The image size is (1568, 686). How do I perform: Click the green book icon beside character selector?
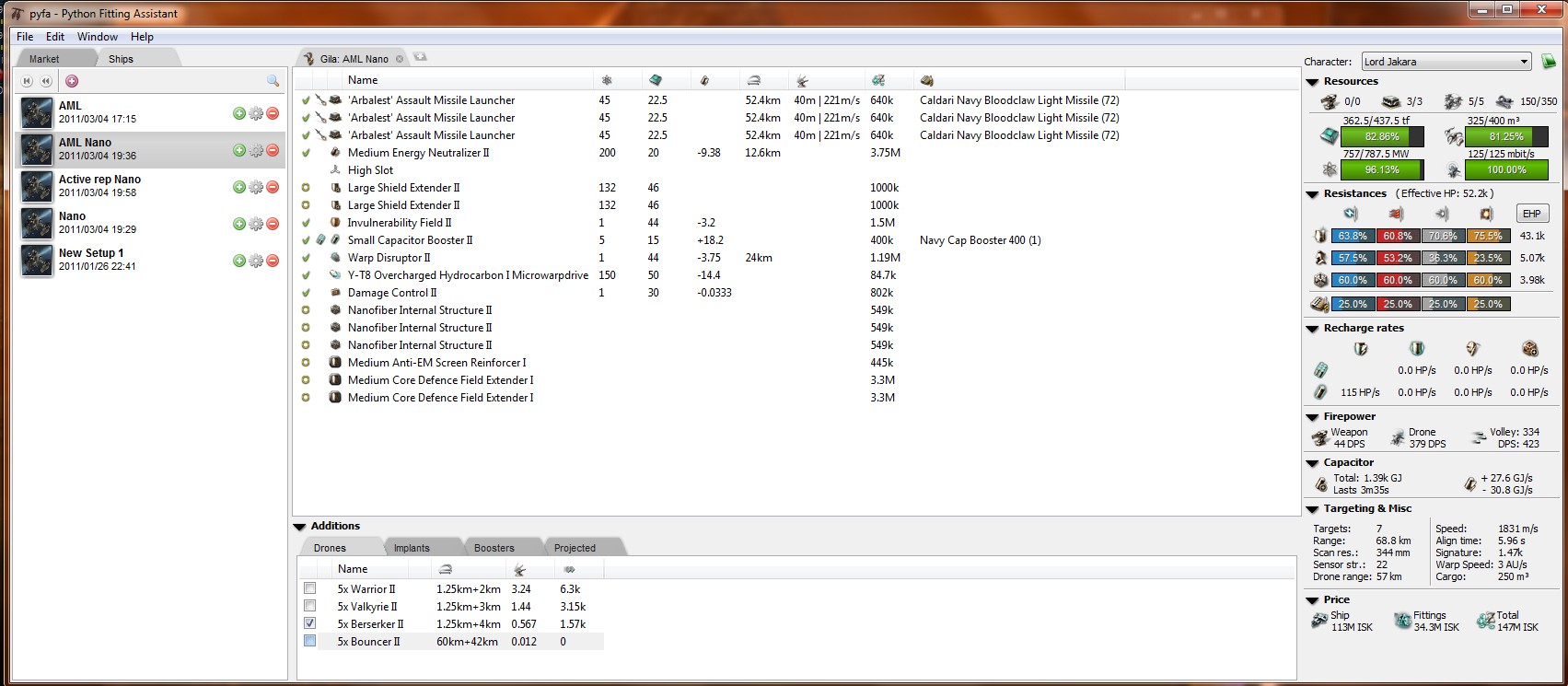[x=1549, y=62]
